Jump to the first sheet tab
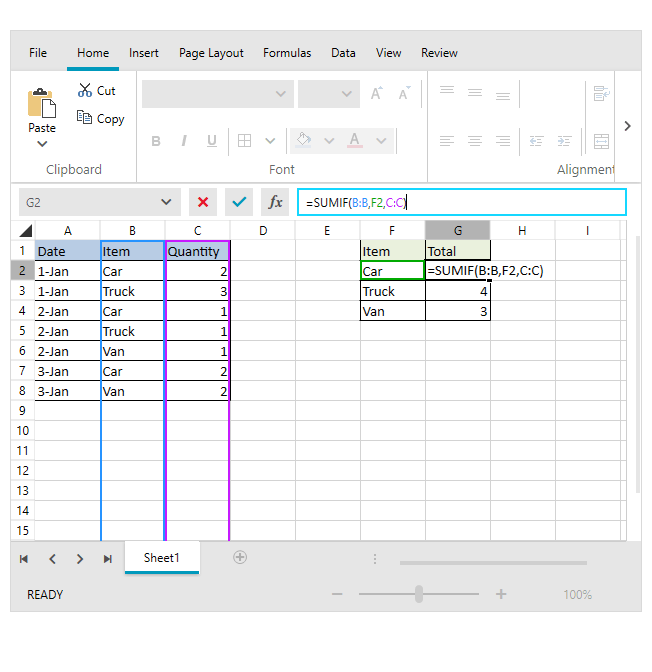The width and height of the screenshot is (652, 672). (24, 559)
